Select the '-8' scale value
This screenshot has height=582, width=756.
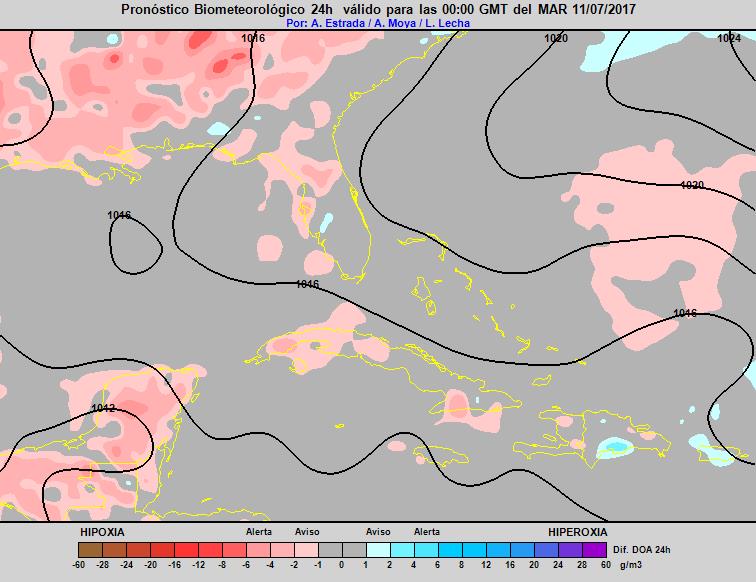click(223, 565)
